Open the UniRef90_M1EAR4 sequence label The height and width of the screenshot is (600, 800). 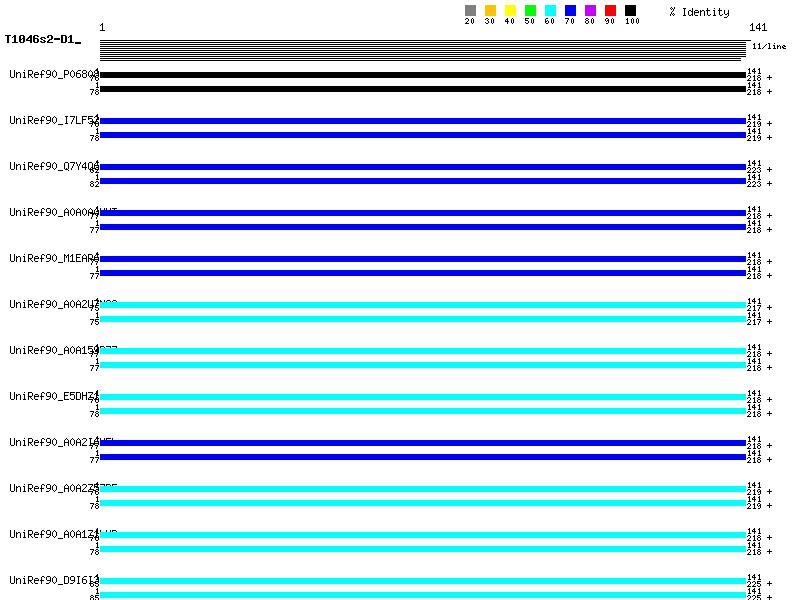click(54, 258)
